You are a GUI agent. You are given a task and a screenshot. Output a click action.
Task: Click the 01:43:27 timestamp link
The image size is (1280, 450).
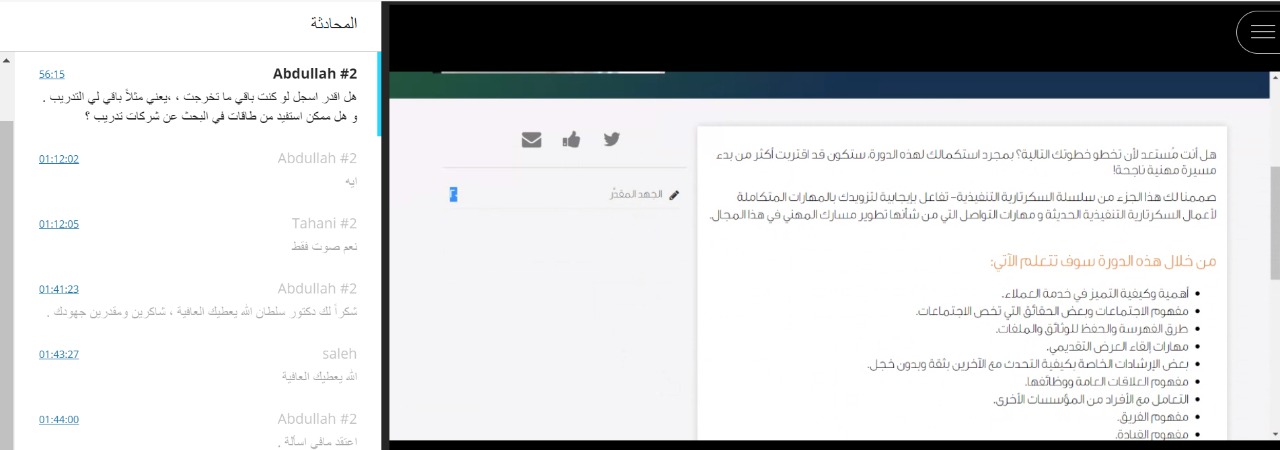59,354
